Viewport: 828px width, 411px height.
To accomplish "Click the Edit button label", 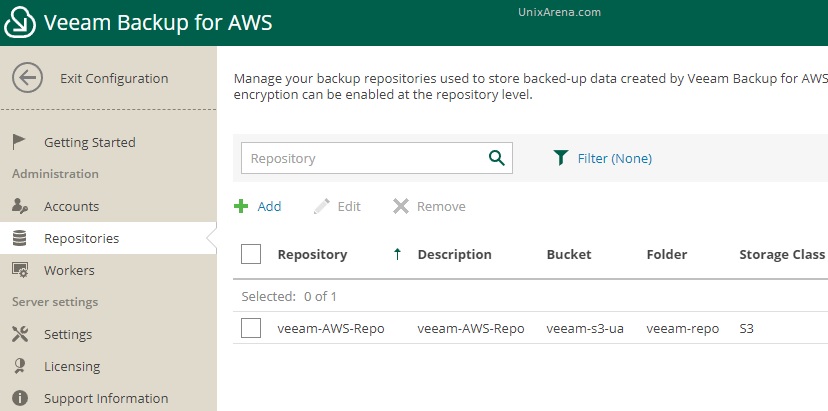I will (349, 206).
